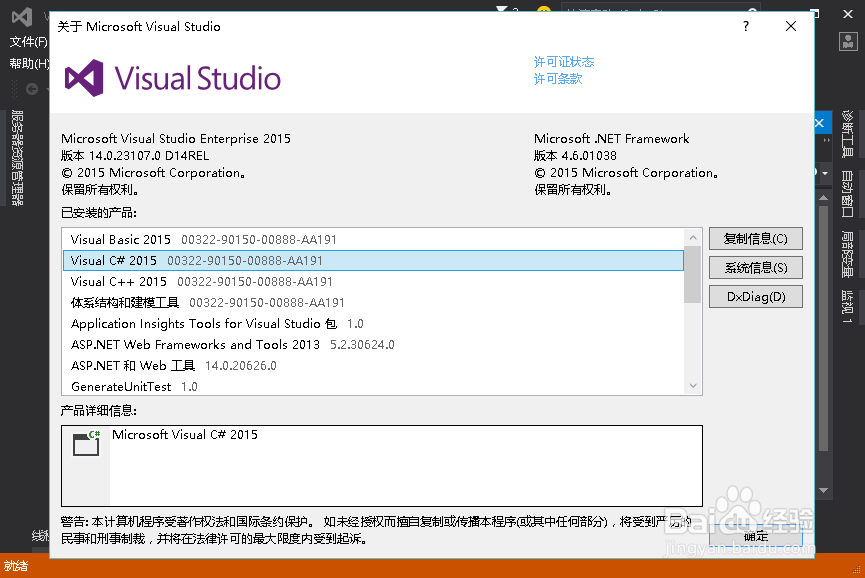This screenshot has height=578, width=865.
Task: Select Visual Basic 2015 in installed products
Action: (x=373, y=239)
